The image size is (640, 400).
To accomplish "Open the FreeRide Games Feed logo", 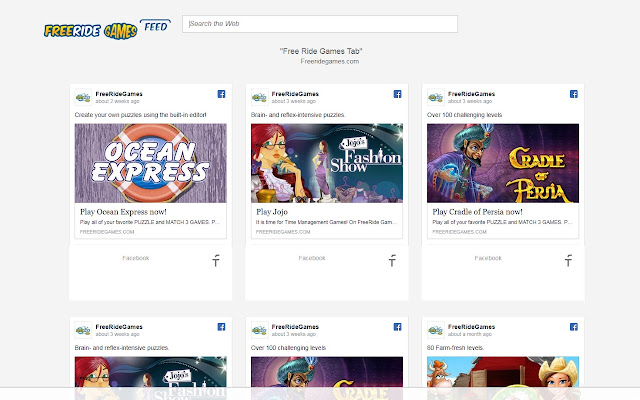I will [x=107, y=29].
